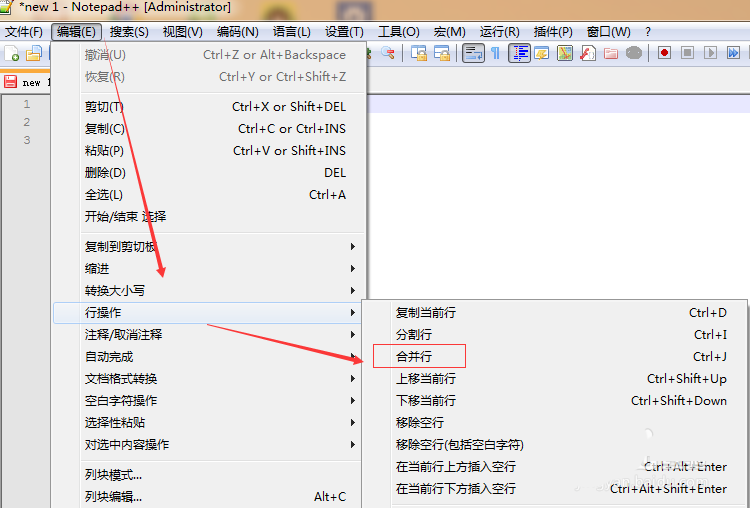
Task: Click Run macro multiple times icon
Action: coord(733,53)
